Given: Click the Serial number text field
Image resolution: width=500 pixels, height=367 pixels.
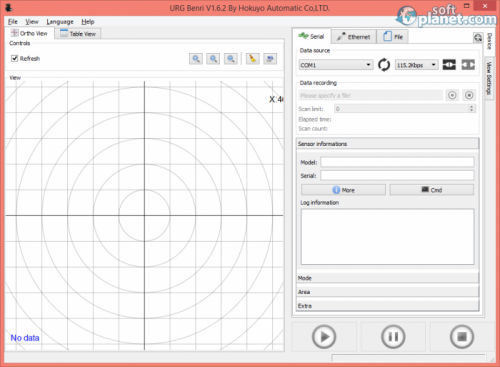Looking at the screenshot, I should click(x=397, y=175).
